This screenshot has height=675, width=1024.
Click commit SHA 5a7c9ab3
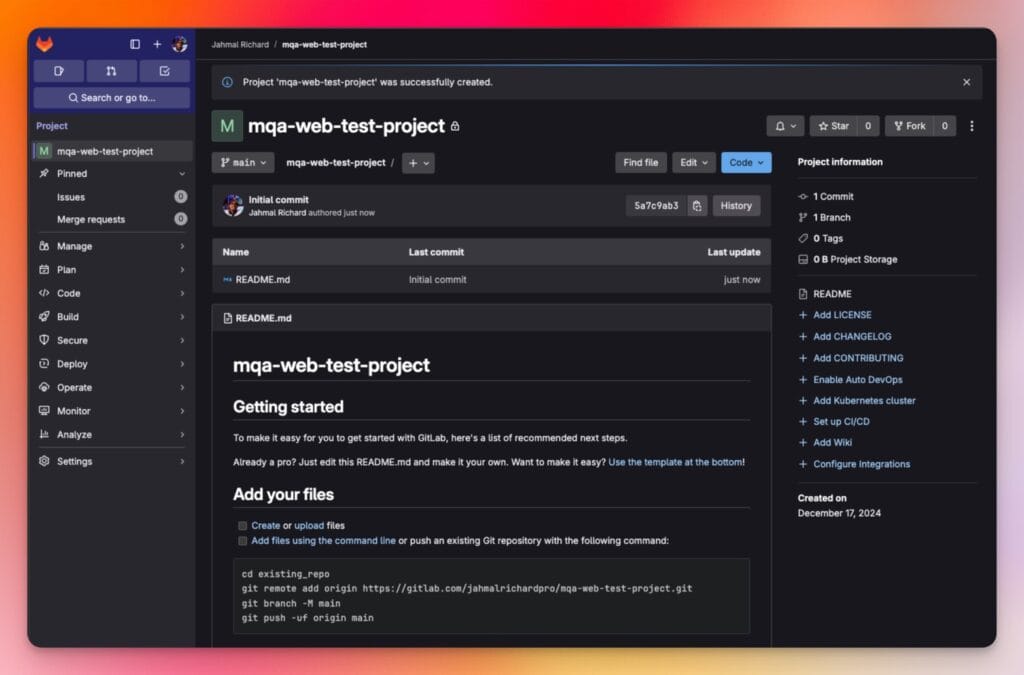[x=656, y=206]
